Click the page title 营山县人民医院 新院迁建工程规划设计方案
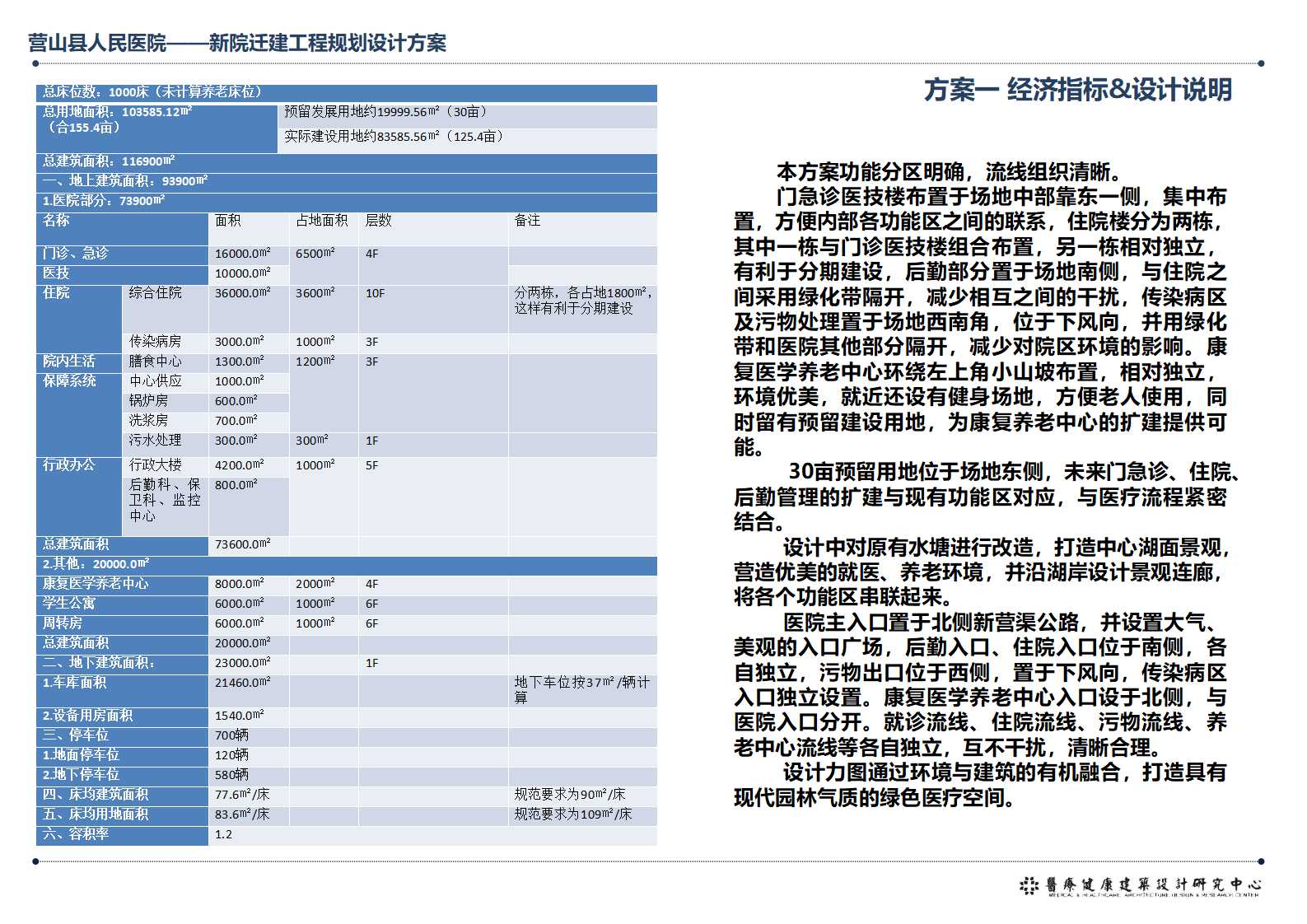Image resolution: width=1307 pixels, height=924 pixels. (x=237, y=43)
